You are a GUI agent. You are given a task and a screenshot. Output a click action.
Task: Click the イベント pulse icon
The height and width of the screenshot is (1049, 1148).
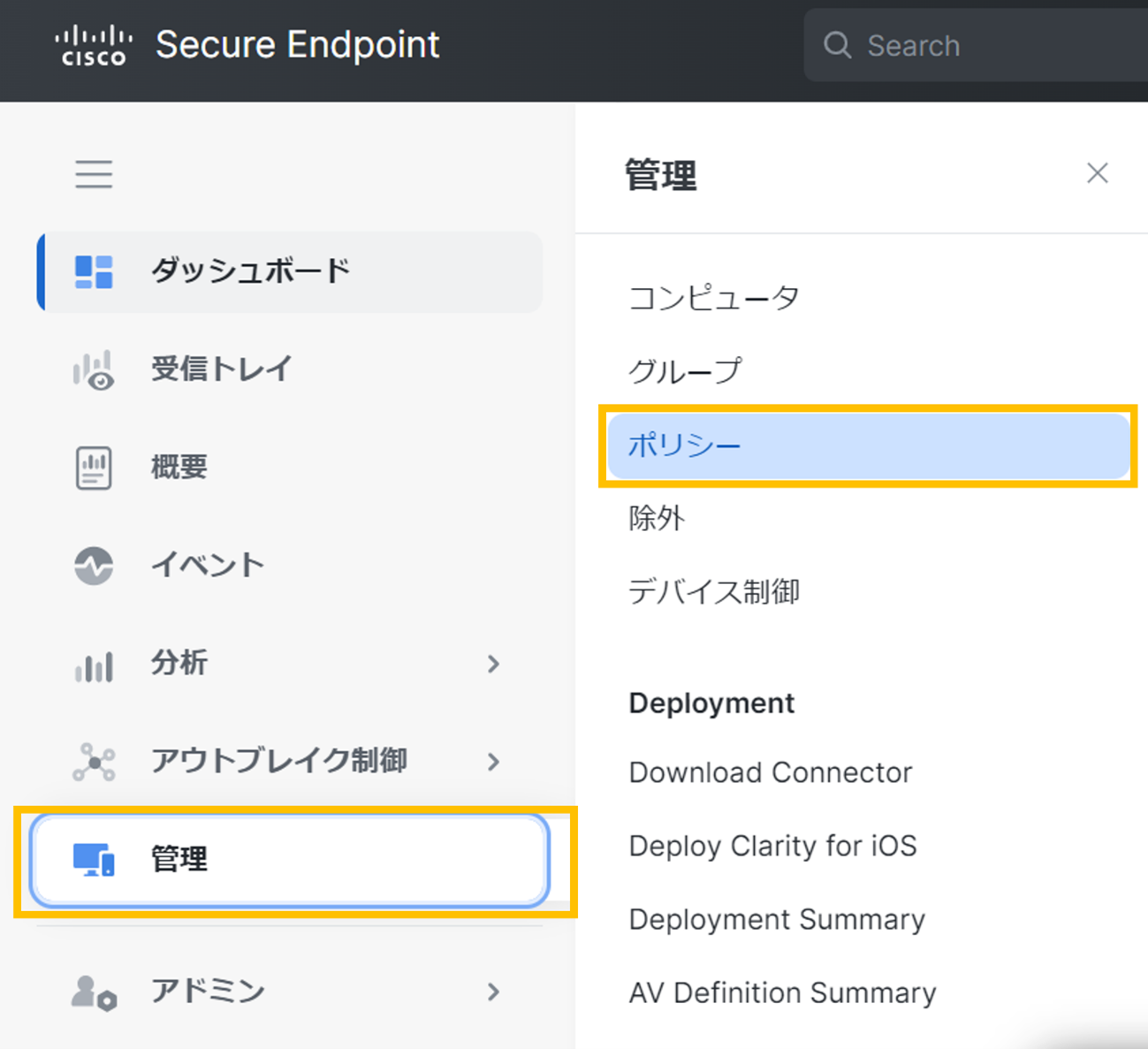pyautogui.click(x=94, y=566)
